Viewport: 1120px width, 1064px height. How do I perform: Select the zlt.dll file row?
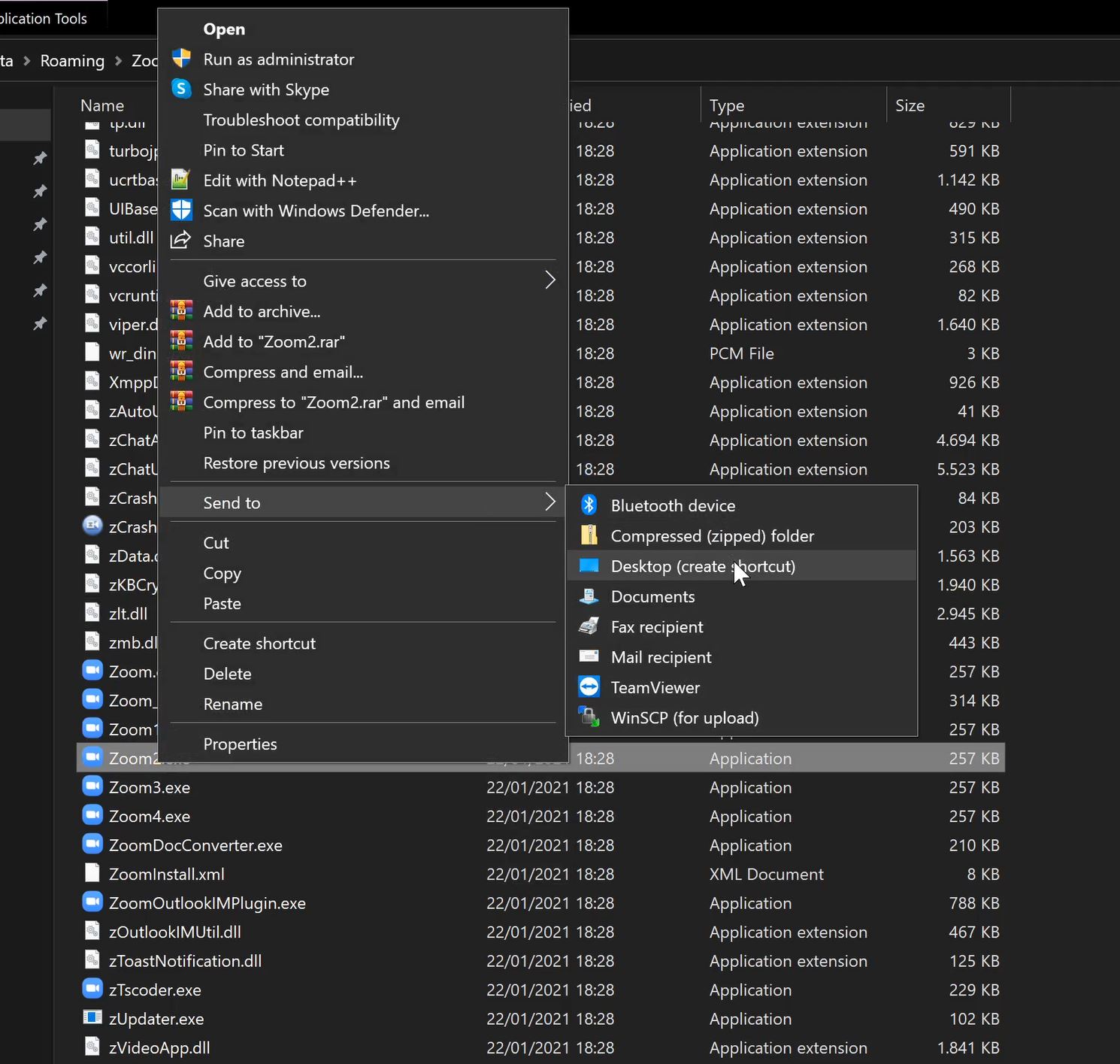pyautogui.click(x=128, y=614)
